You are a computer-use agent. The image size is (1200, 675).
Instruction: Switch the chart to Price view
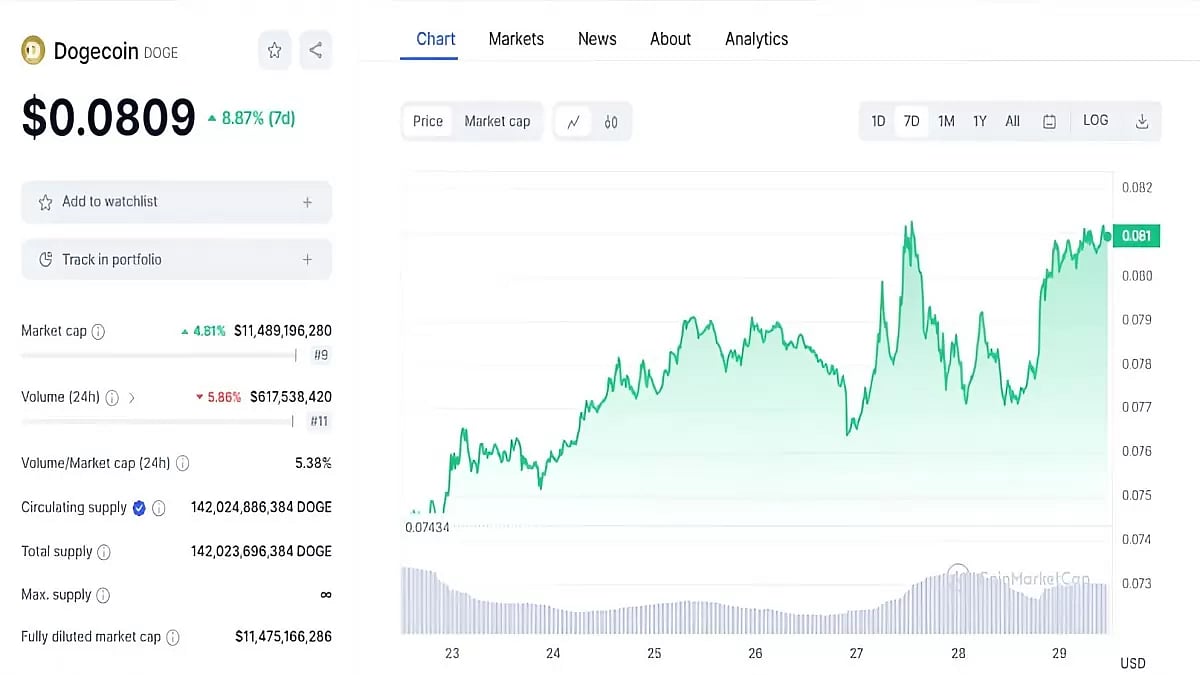[x=427, y=120]
